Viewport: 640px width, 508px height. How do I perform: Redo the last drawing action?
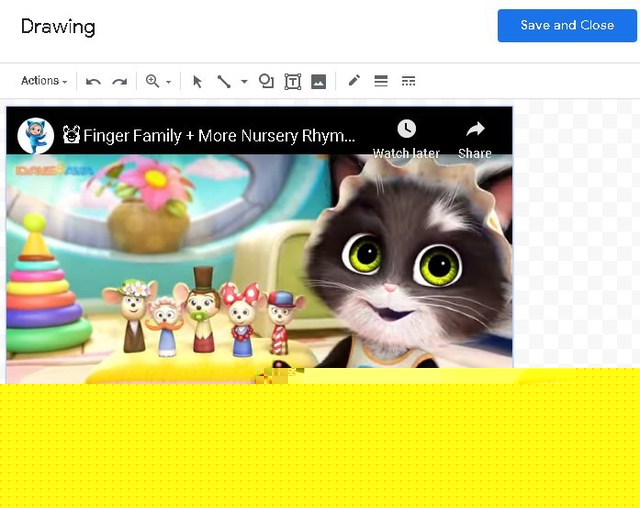(120, 81)
